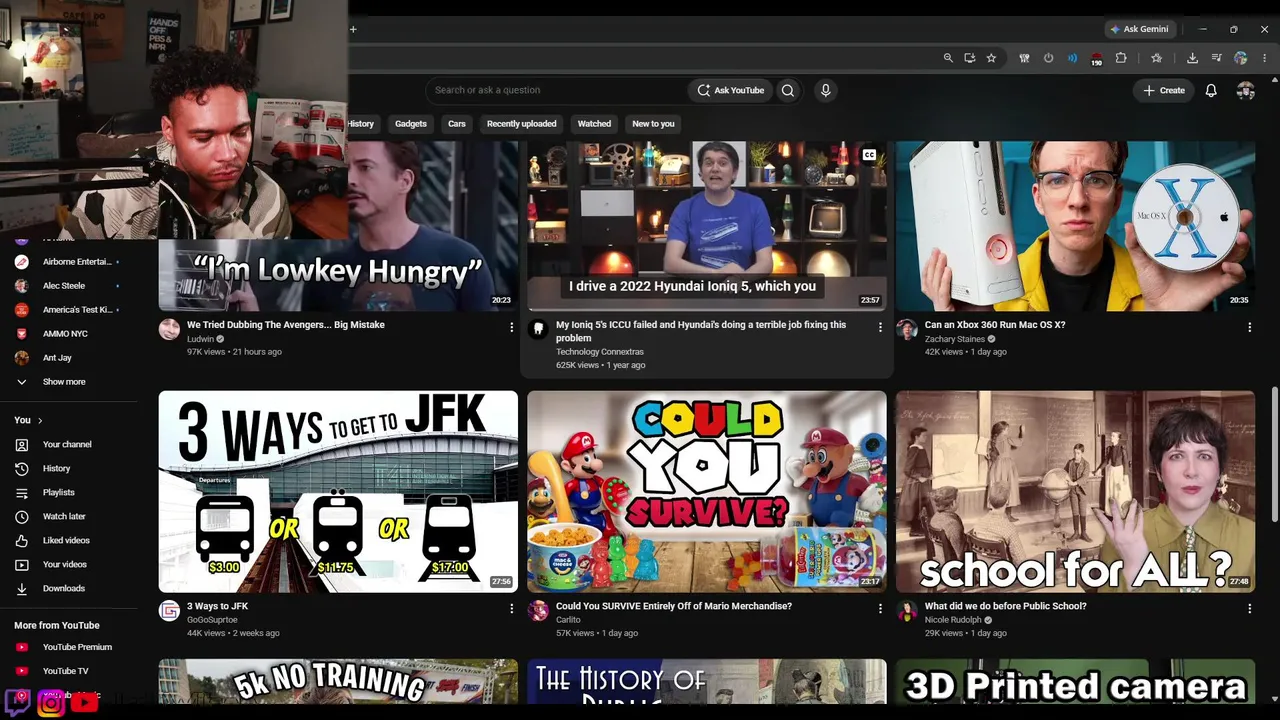
Task: Click the browser zoom magnifier icon
Action: 948,58
